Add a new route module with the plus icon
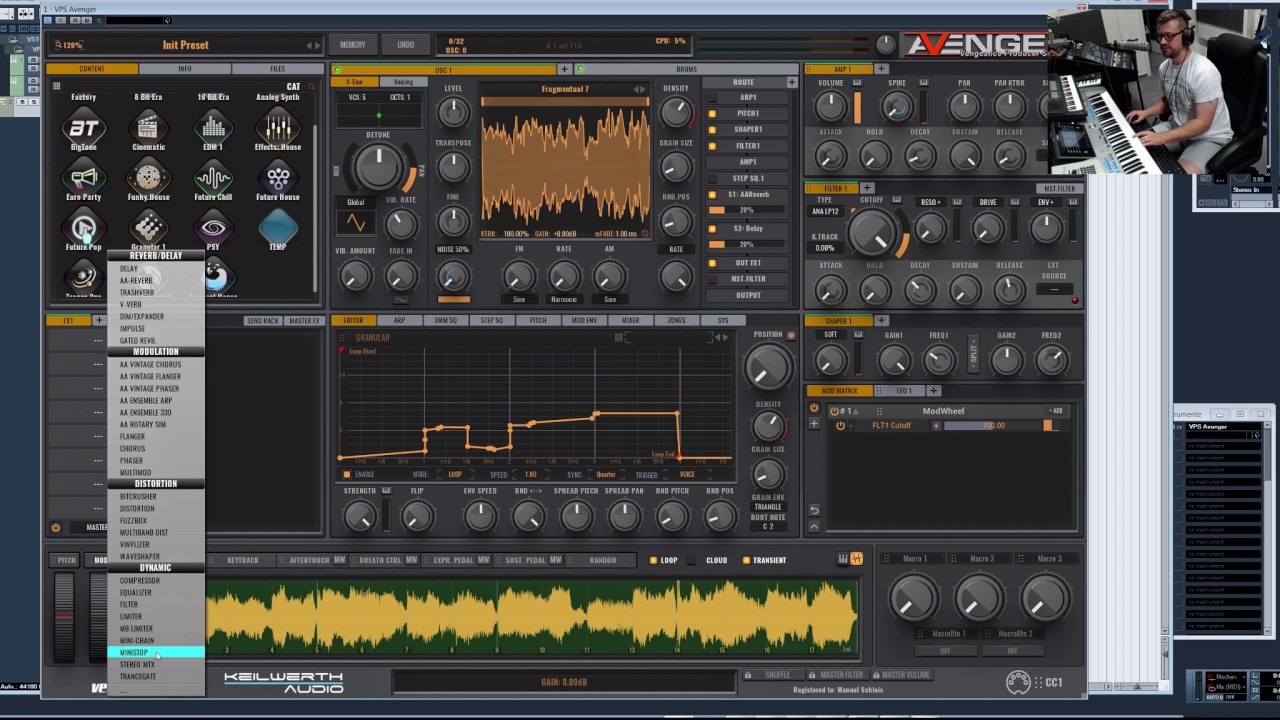 791,82
